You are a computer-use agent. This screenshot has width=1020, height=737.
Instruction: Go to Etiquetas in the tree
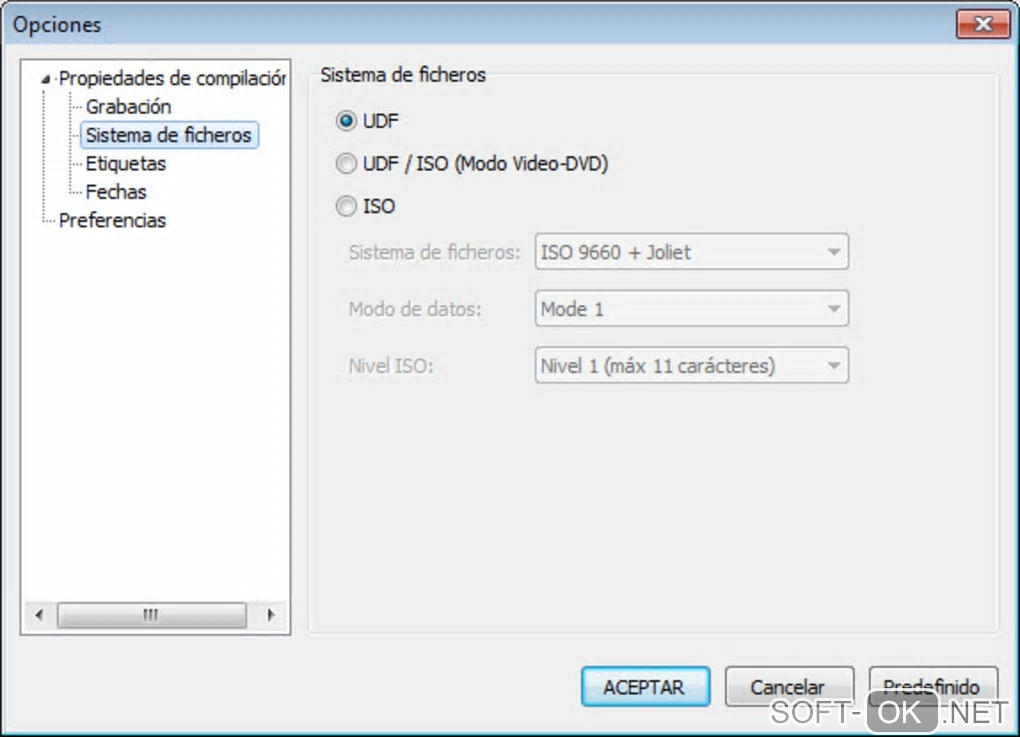pos(126,164)
